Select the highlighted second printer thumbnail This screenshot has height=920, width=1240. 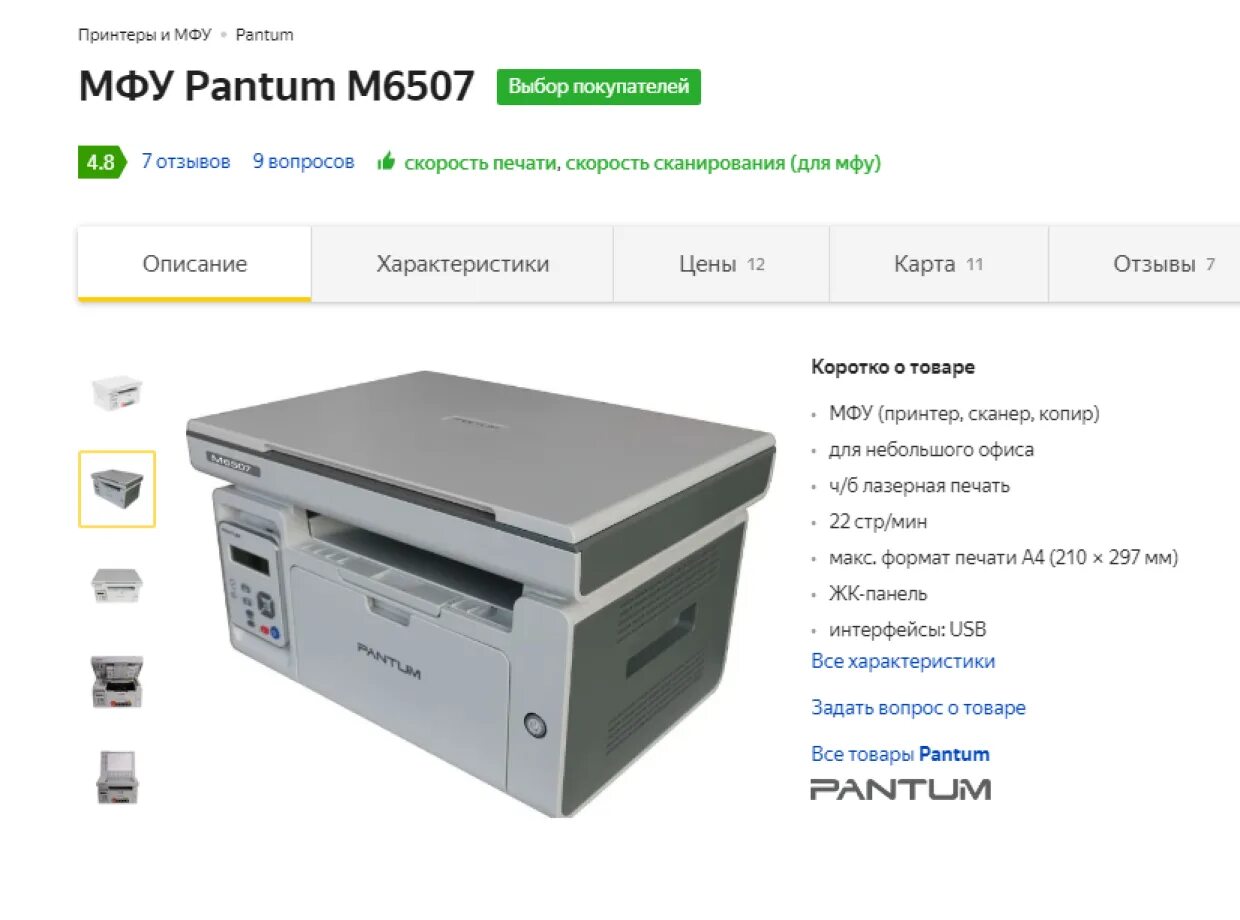coord(117,489)
